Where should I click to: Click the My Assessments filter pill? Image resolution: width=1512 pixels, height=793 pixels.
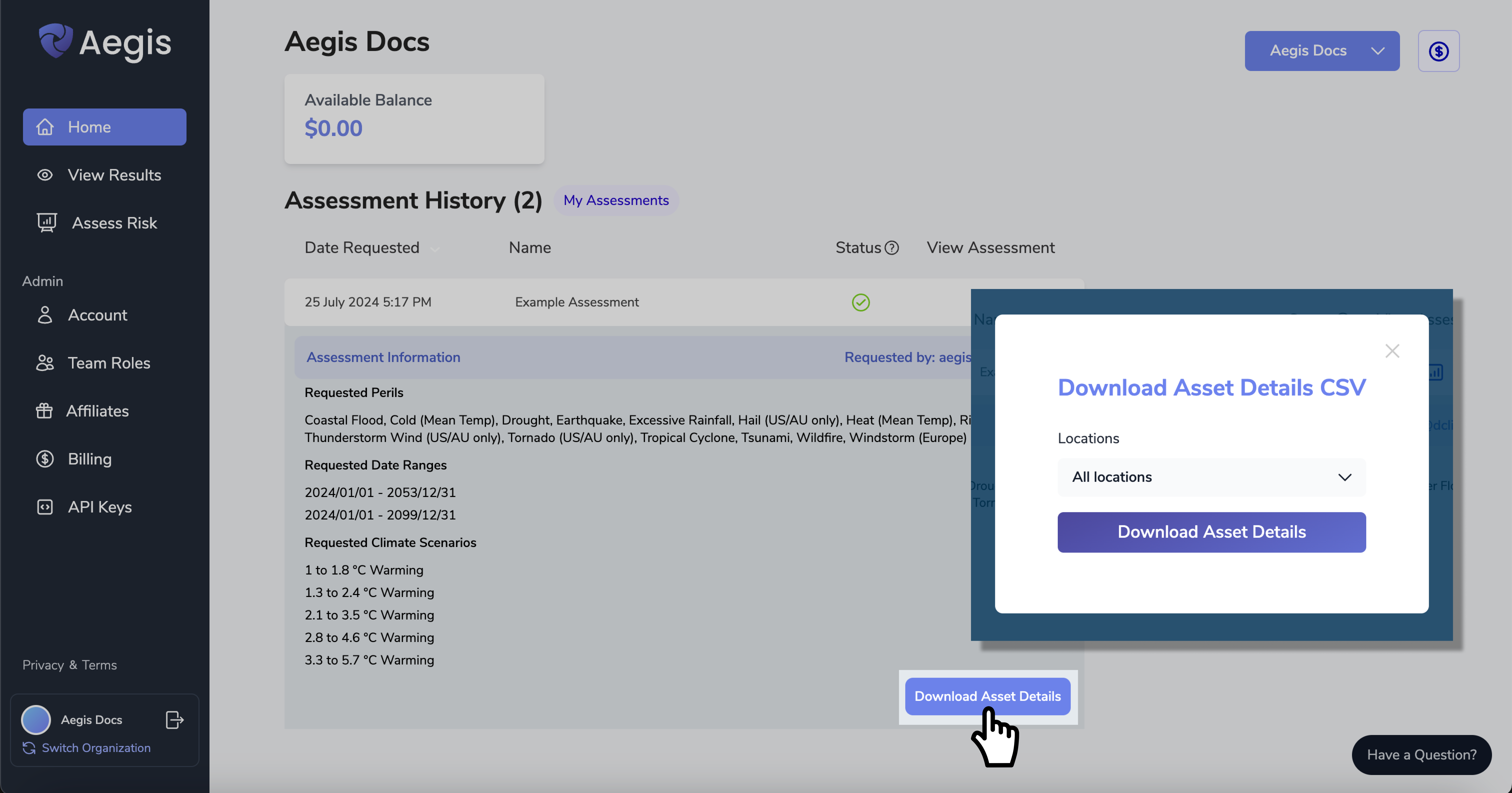(616, 200)
